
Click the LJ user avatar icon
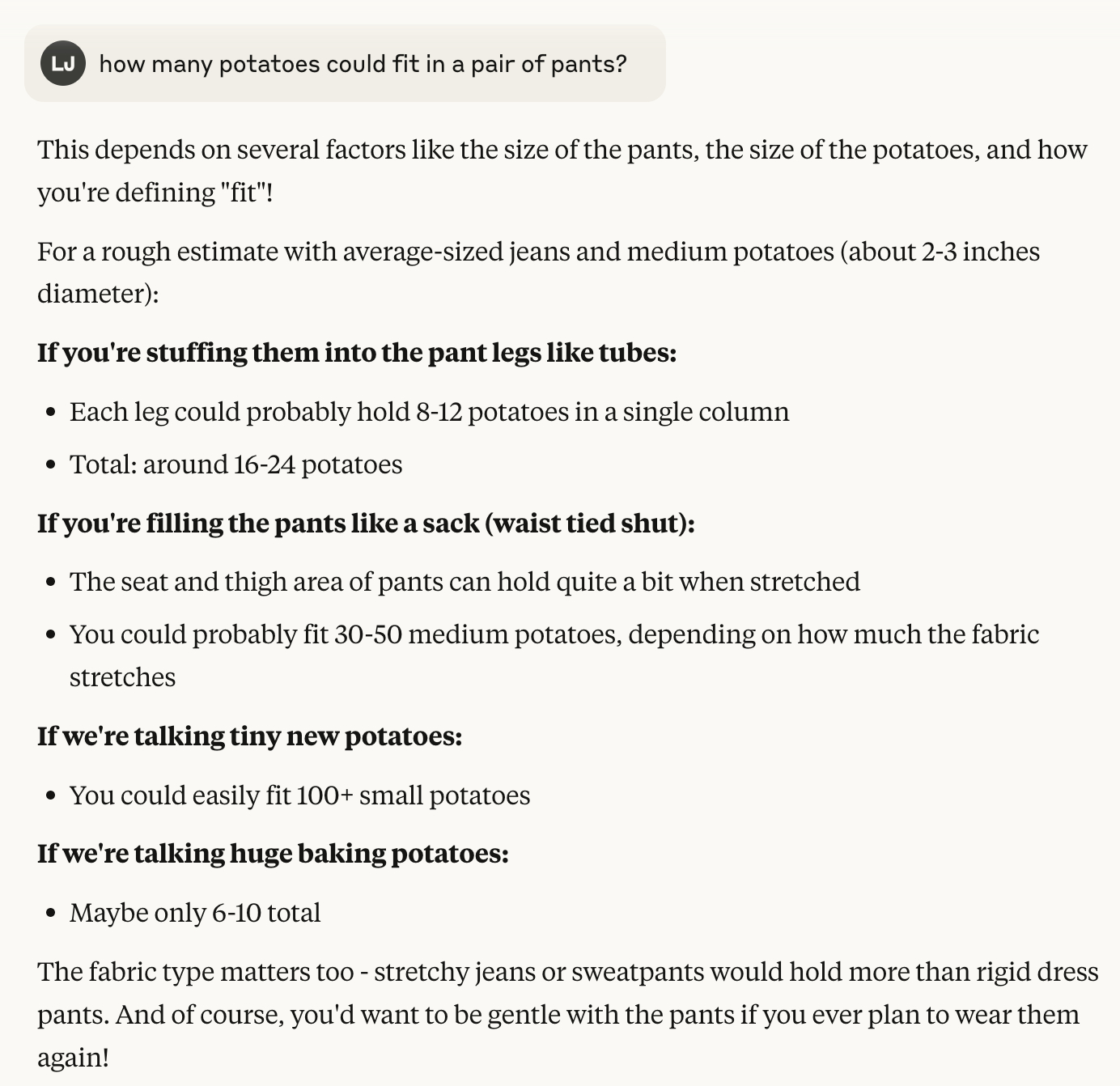63,63
